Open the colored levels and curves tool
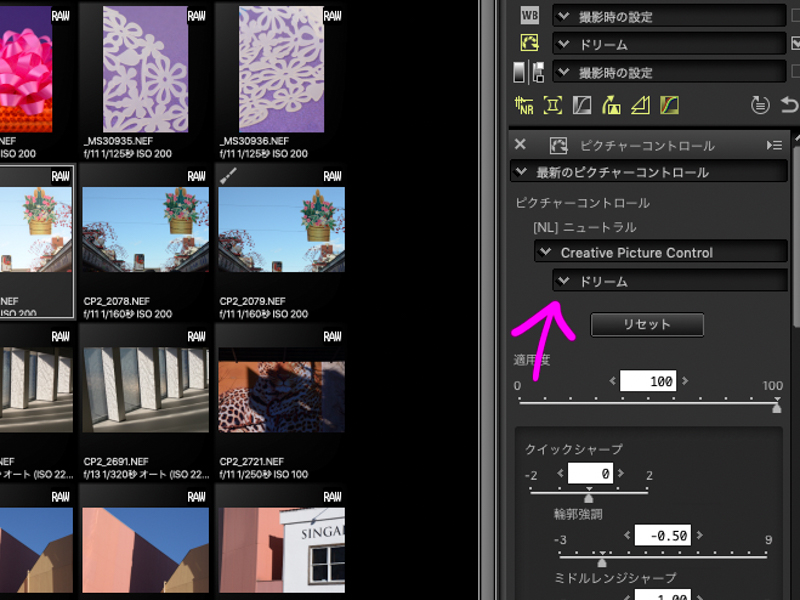Viewport: 800px width, 600px height. 669,106
